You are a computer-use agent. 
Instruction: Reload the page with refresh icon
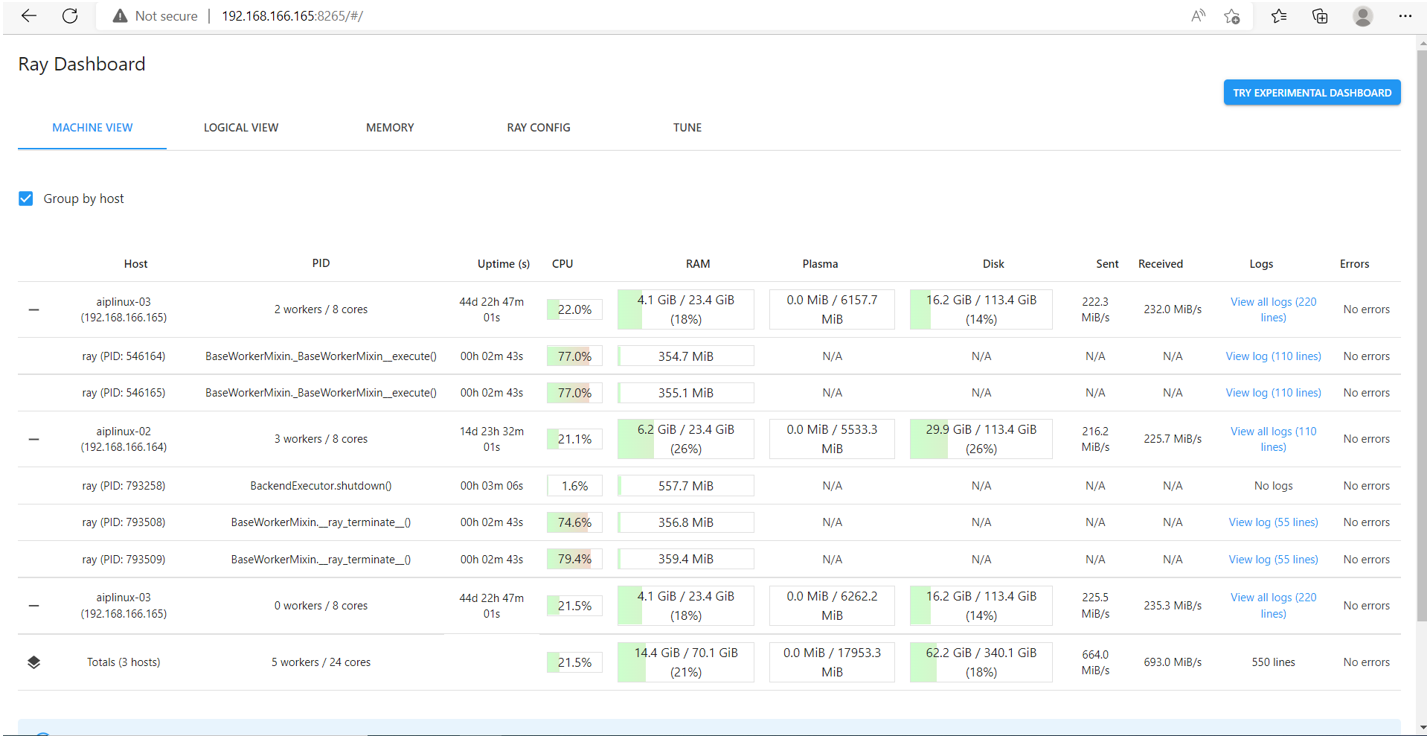coord(70,16)
